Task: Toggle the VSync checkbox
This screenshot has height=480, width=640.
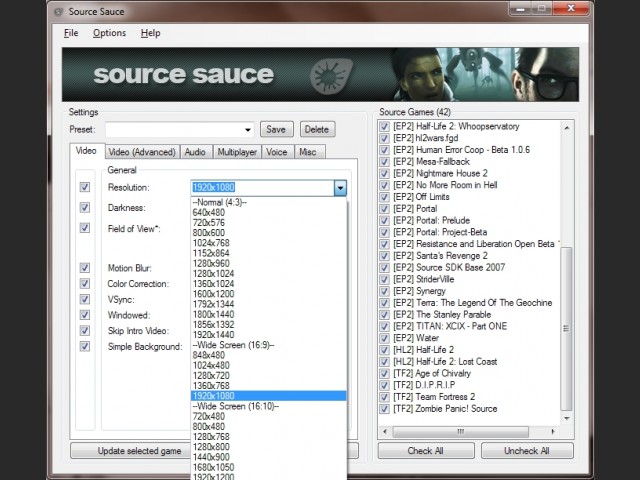Action: tap(85, 299)
